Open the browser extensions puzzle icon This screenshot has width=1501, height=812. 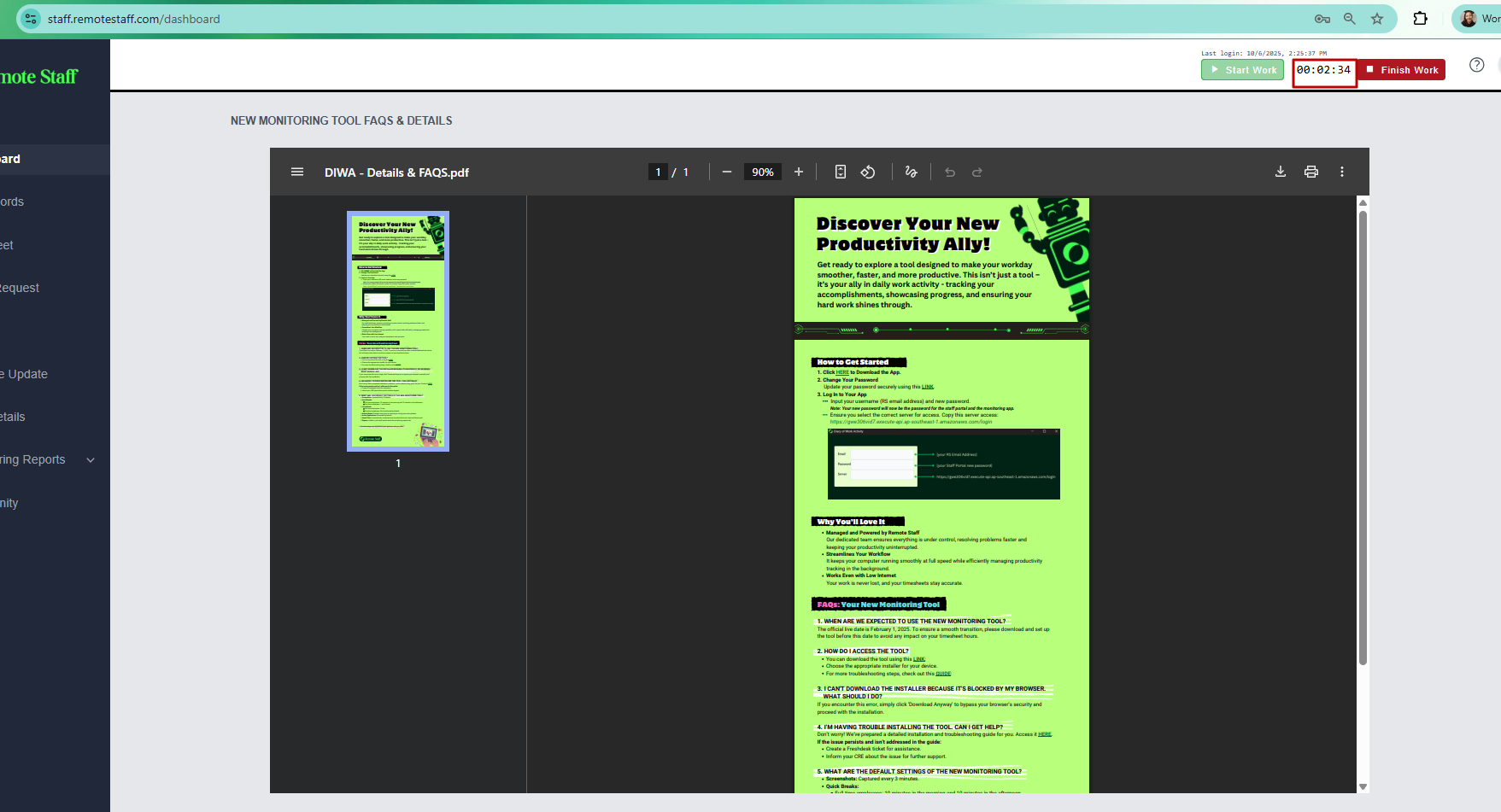pyautogui.click(x=1421, y=19)
